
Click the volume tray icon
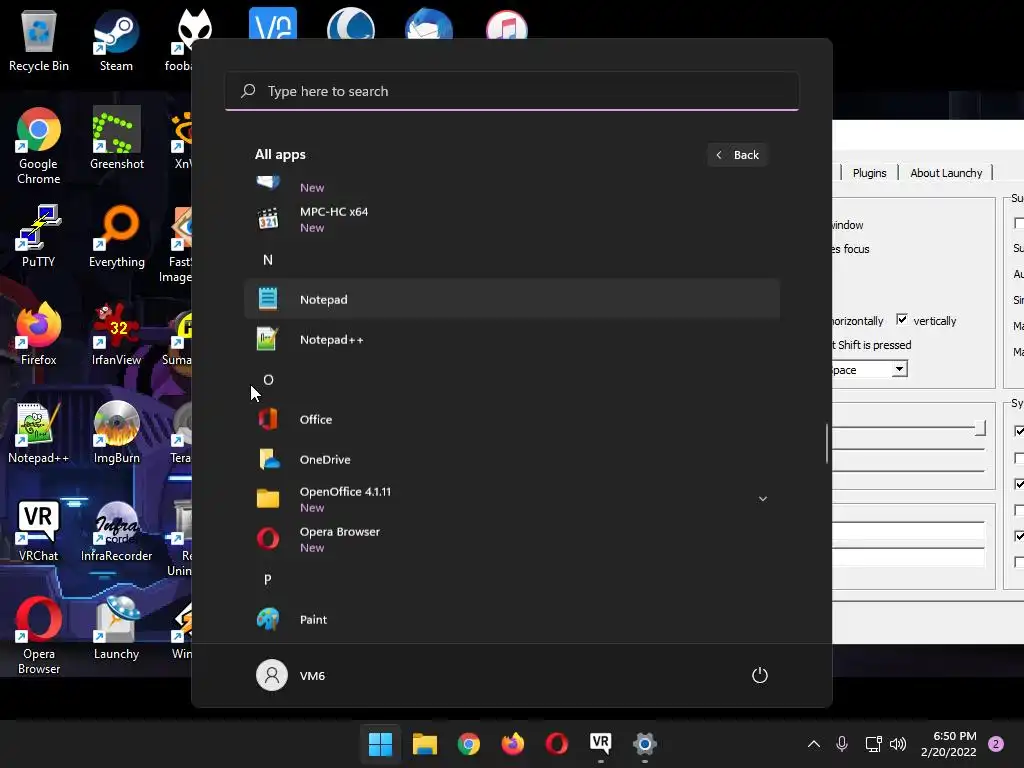click(x=898, y=744)
